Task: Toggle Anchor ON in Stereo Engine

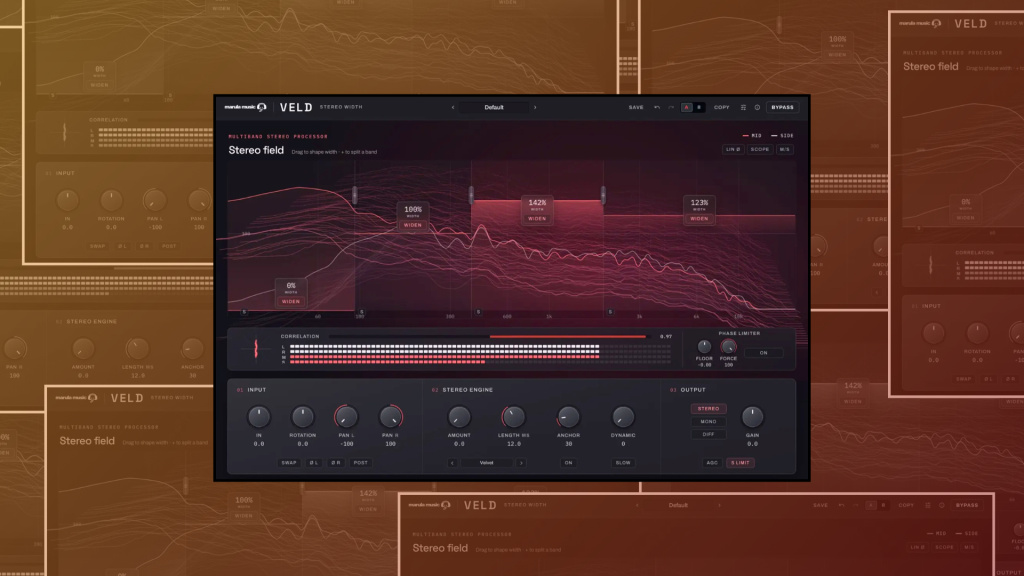Action: tap(568, 463)
